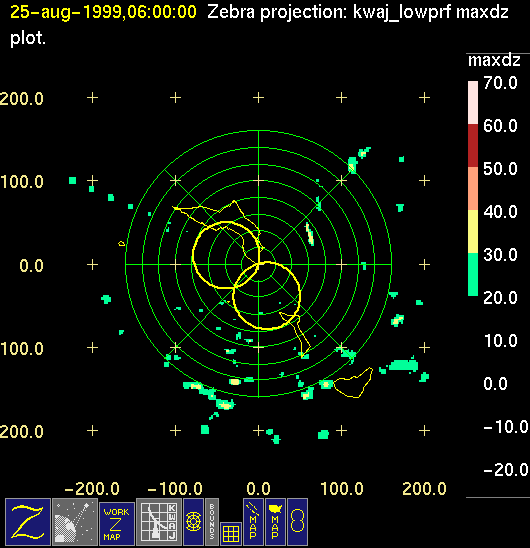
Task: Click the kwaj_lowprf maxdz projection title
Action: [430, 13]
